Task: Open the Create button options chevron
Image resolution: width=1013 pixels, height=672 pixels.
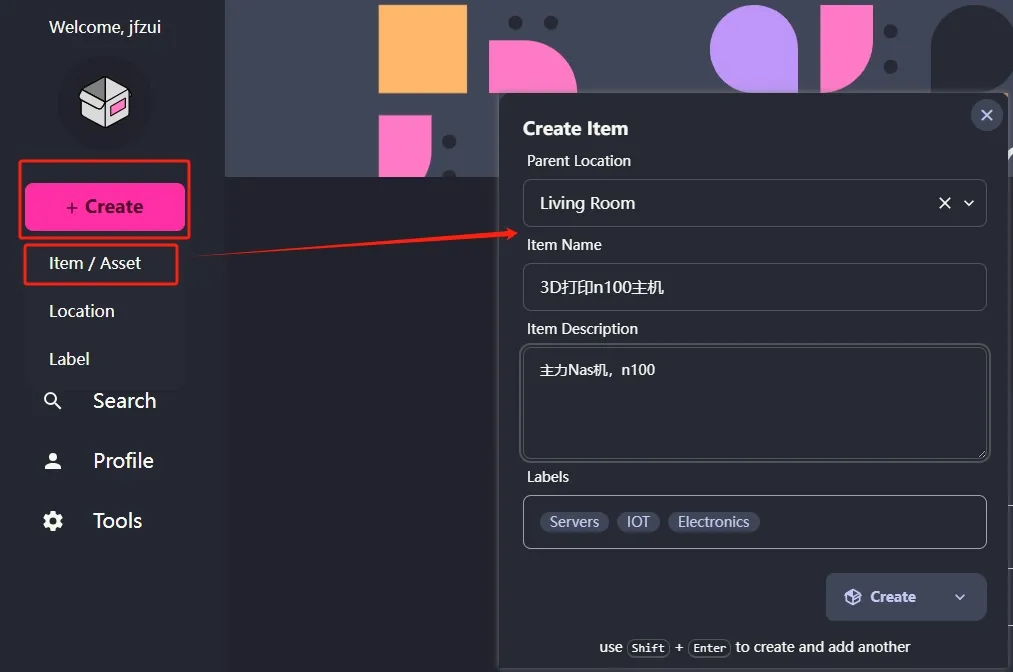Action: (960, 597)
